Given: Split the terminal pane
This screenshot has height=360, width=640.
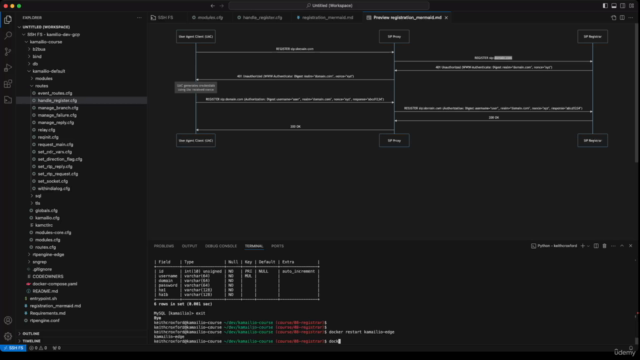Looking at the screenshot, I should (596, 246).
